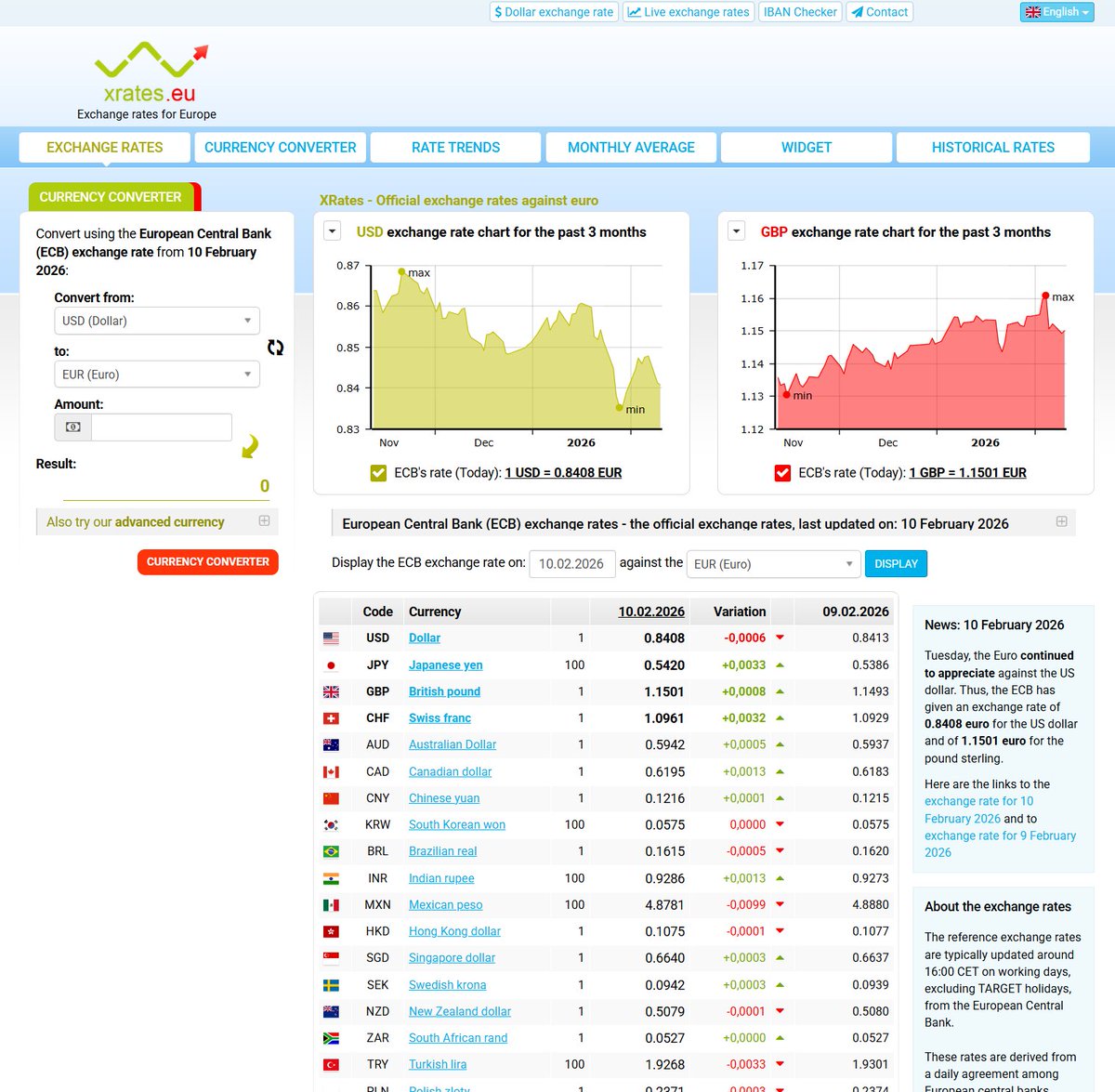Click the Mexico flag icon in MXN row
Screen dimensions: 1115x1092
coord(331,905)
